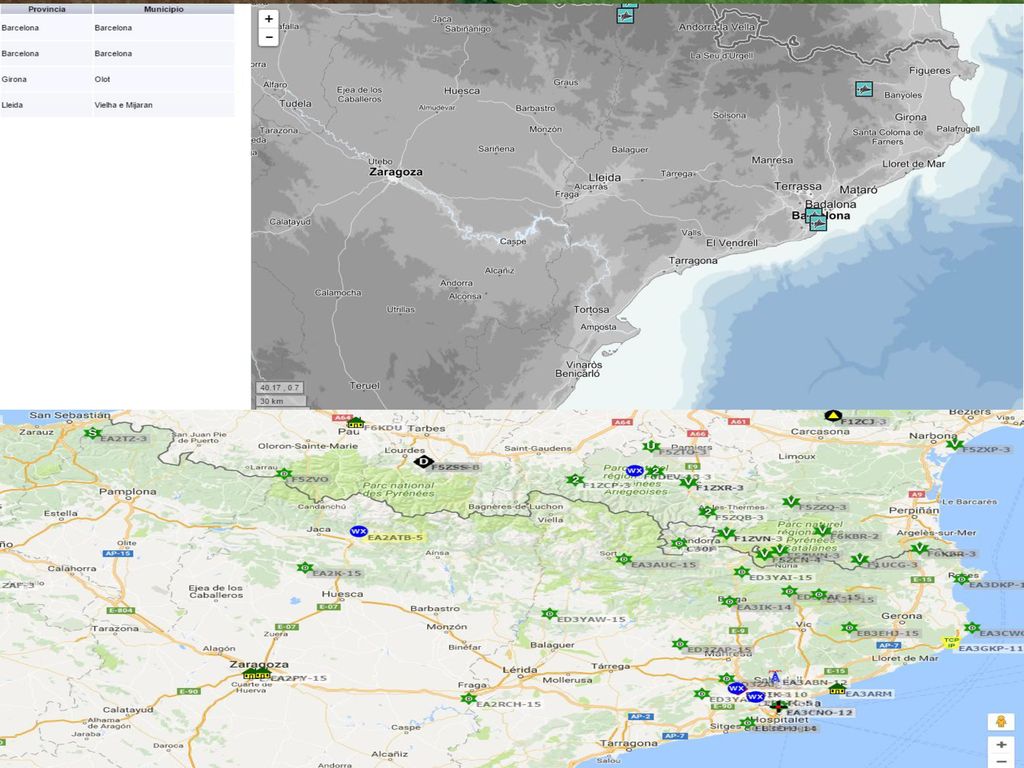Select the F1ZCP-3 star station icon

[575, 480]
